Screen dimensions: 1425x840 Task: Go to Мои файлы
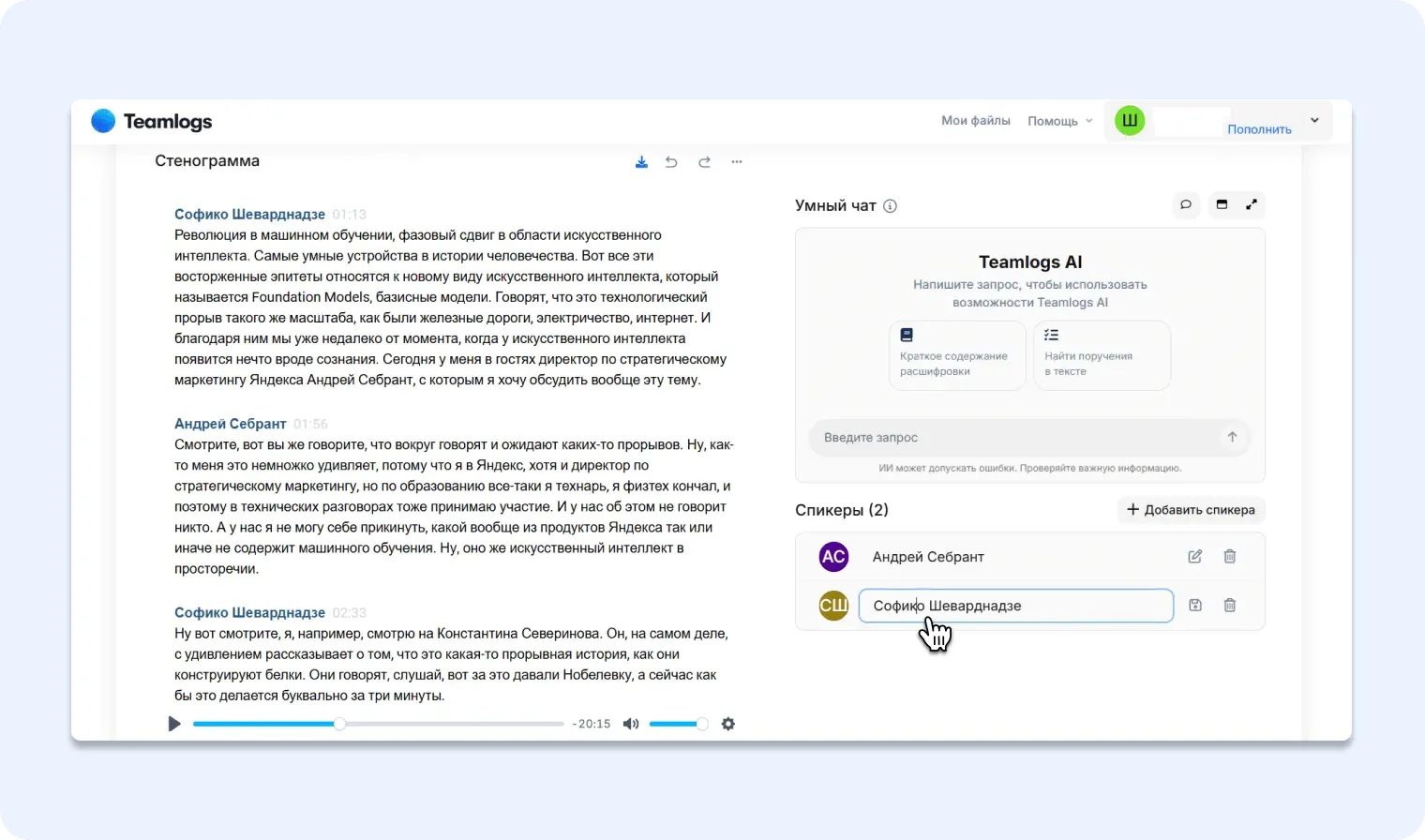coord(976,121)
